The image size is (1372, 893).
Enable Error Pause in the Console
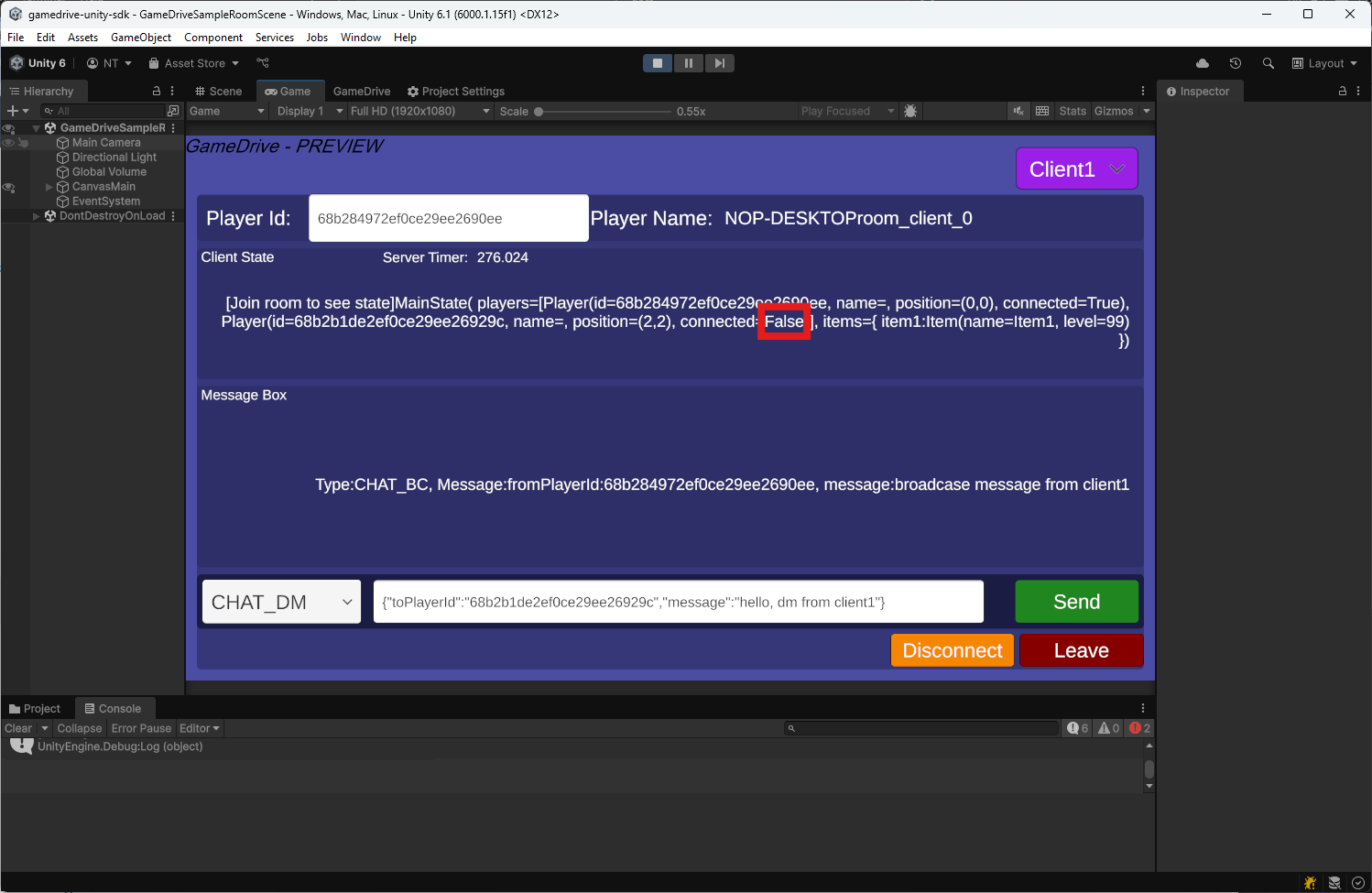click(141, 728)
